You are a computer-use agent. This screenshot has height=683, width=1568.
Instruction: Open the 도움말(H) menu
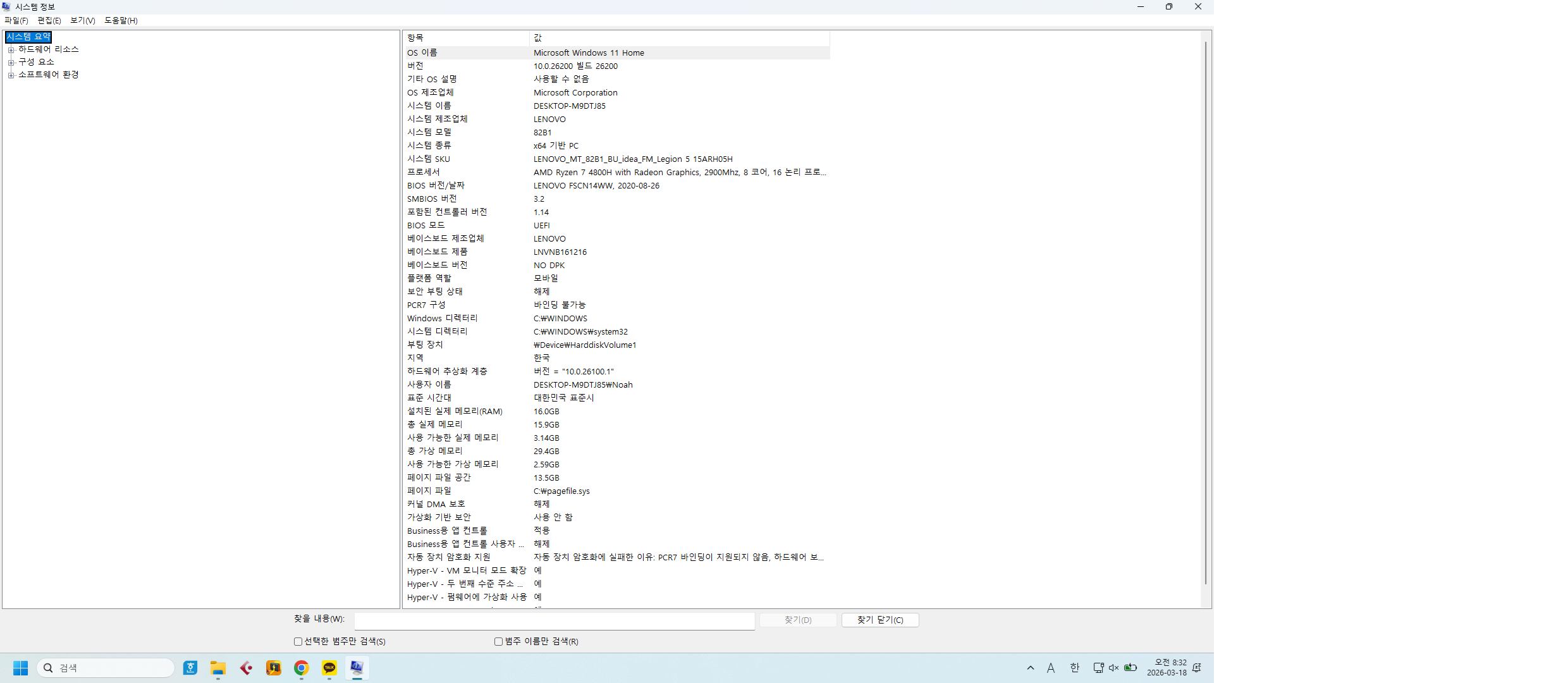pyautogui.click(x=121, y=20)
